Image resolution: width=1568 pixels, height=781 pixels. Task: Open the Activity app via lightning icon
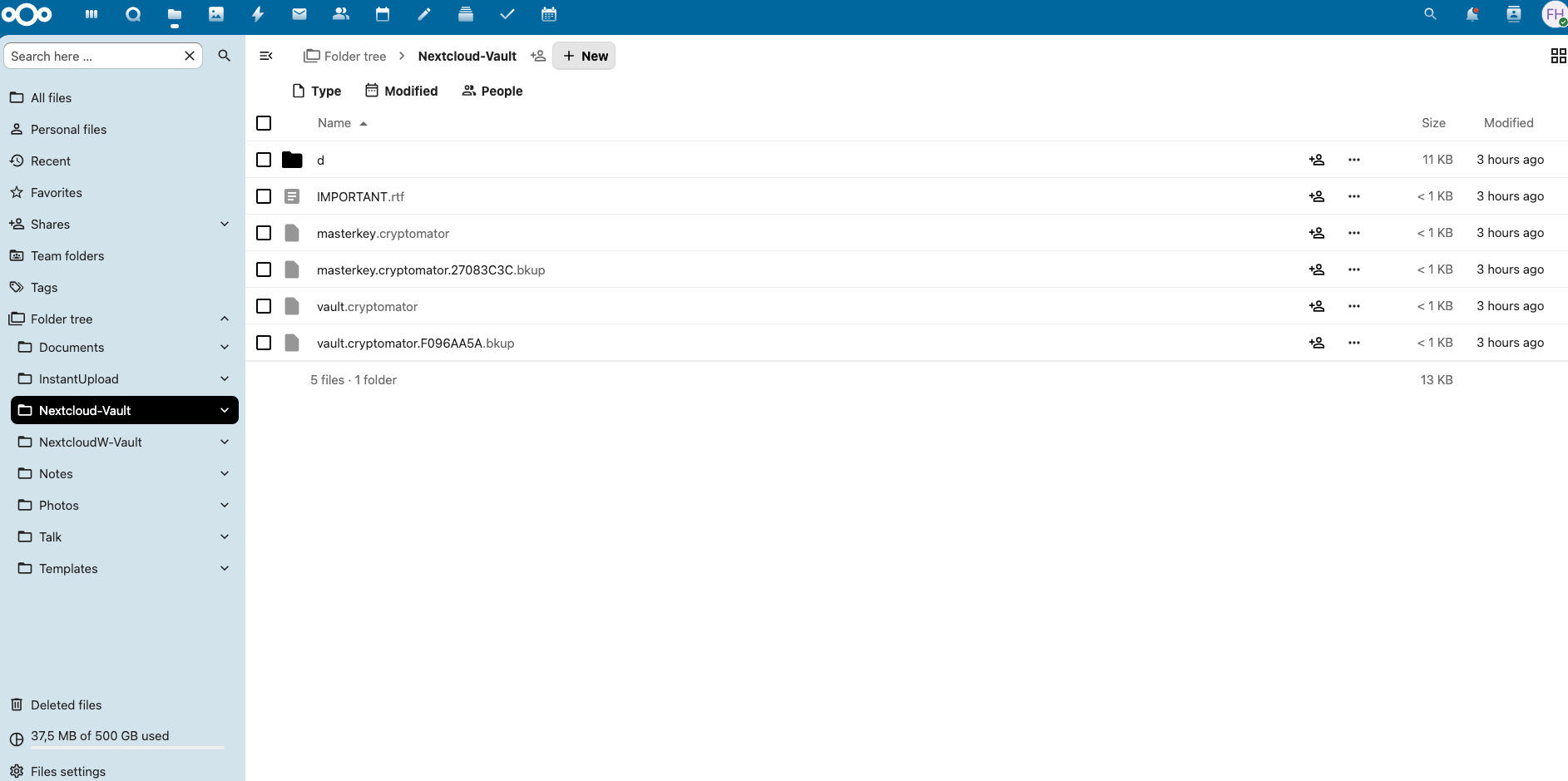(x=258, y=14)
